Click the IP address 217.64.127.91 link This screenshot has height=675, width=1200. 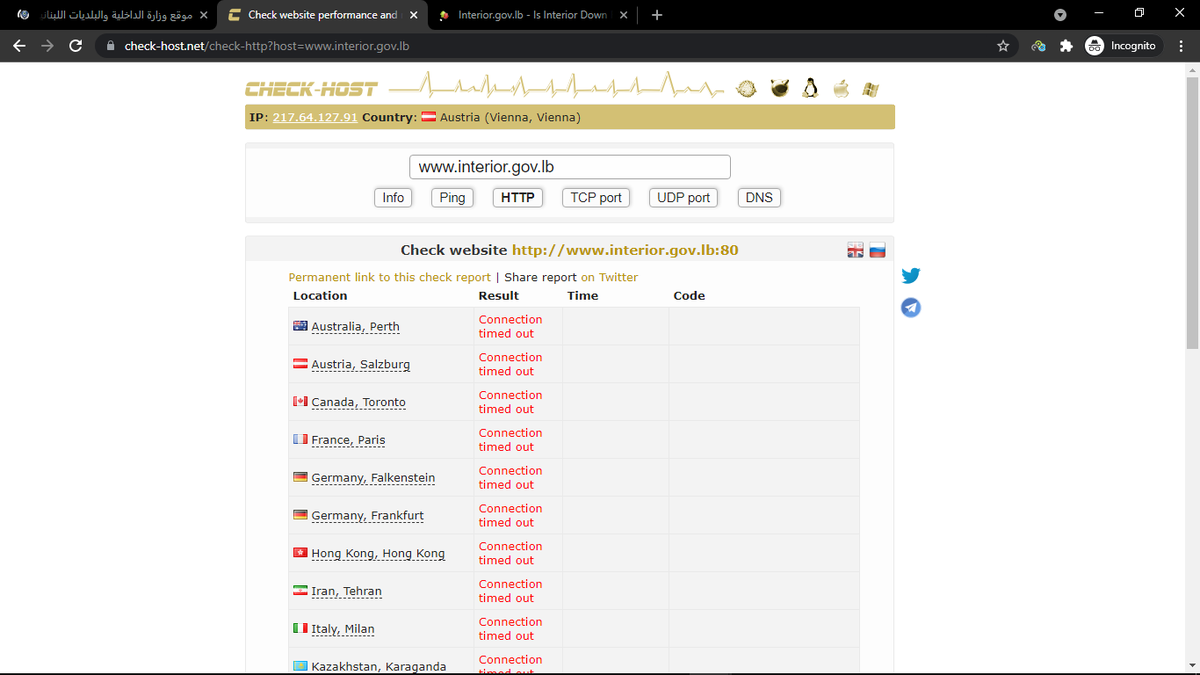pos(315,118)
